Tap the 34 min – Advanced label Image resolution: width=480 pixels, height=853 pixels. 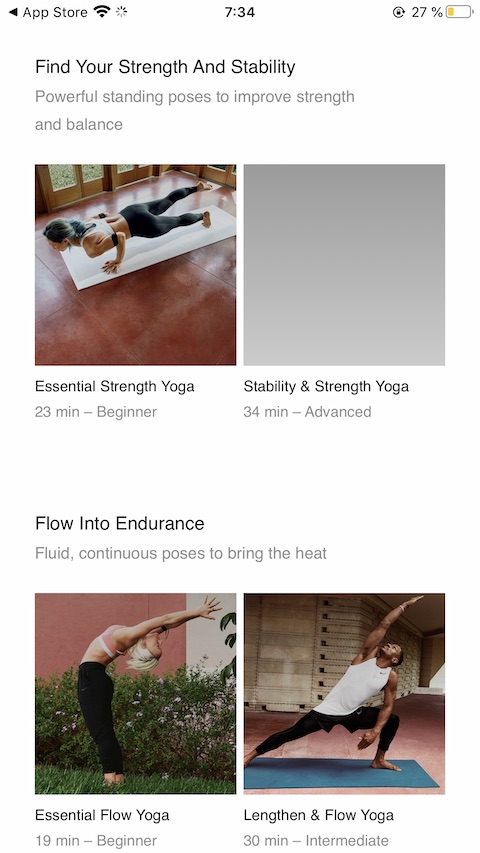click(307, 412)
